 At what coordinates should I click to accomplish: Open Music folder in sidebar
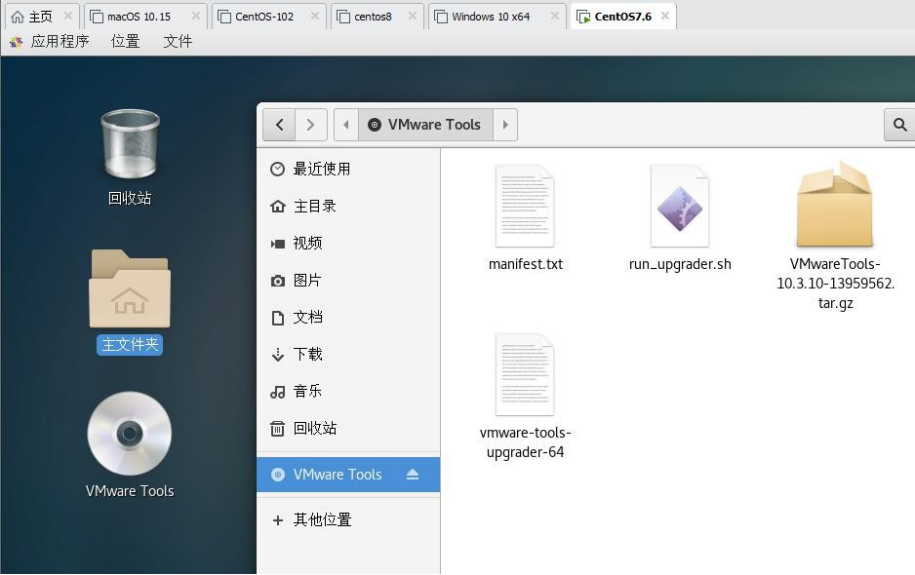click(x=348, y=391)
